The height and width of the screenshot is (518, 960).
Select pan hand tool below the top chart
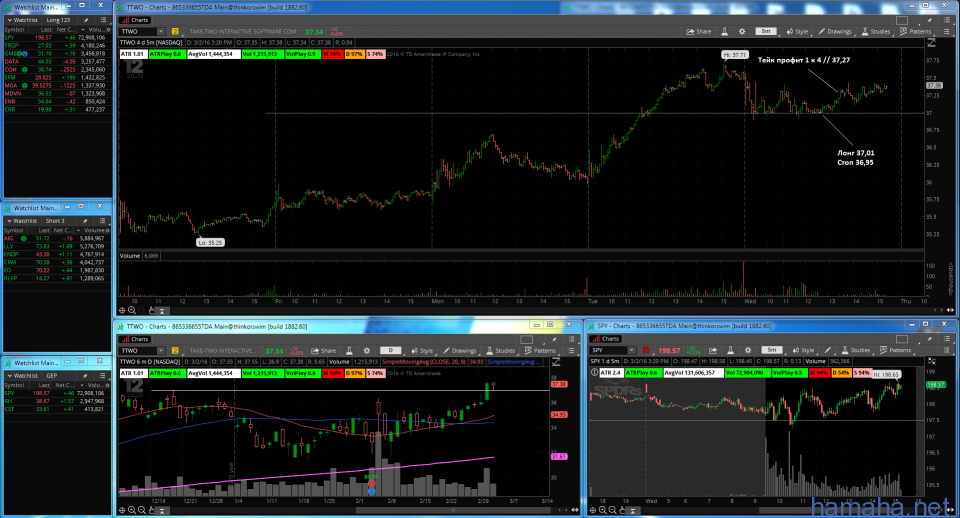(x=152, y=310)
